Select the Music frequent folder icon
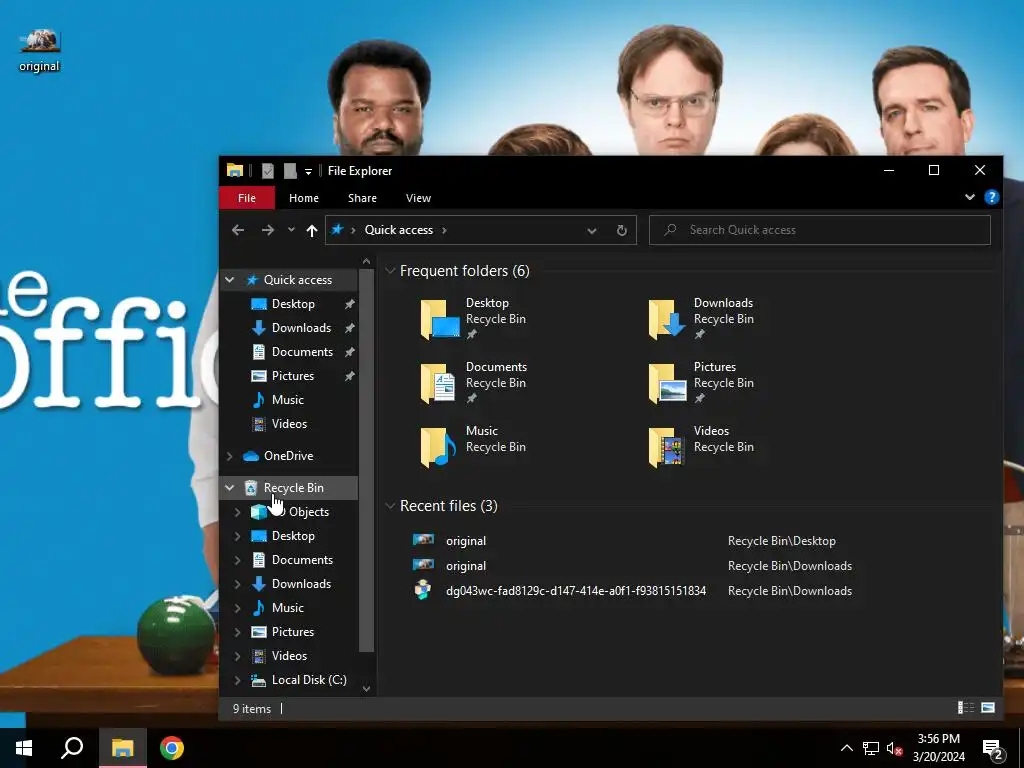 [440, 447]
